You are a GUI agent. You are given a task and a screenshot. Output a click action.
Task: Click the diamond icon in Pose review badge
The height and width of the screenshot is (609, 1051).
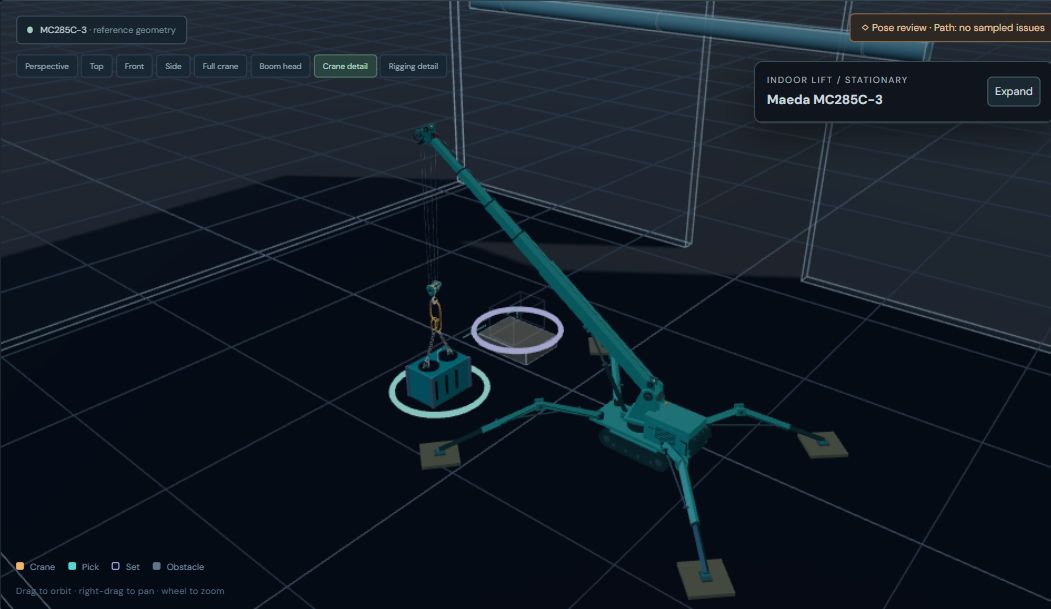coord(865,28)
